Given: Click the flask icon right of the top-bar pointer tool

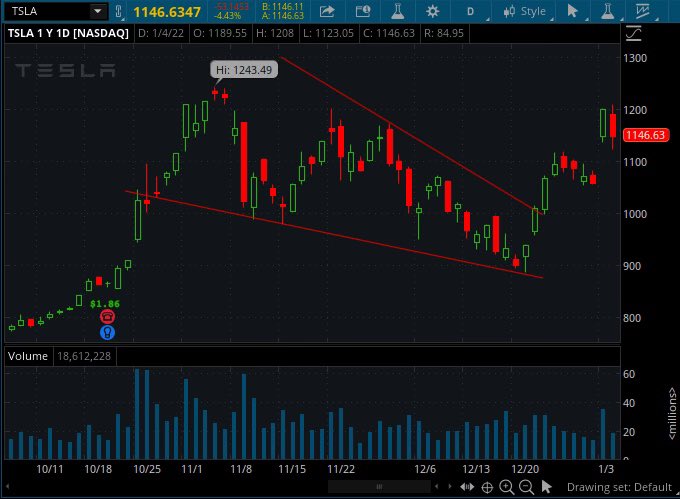Looking at the screenshot, I should [607, 11].
